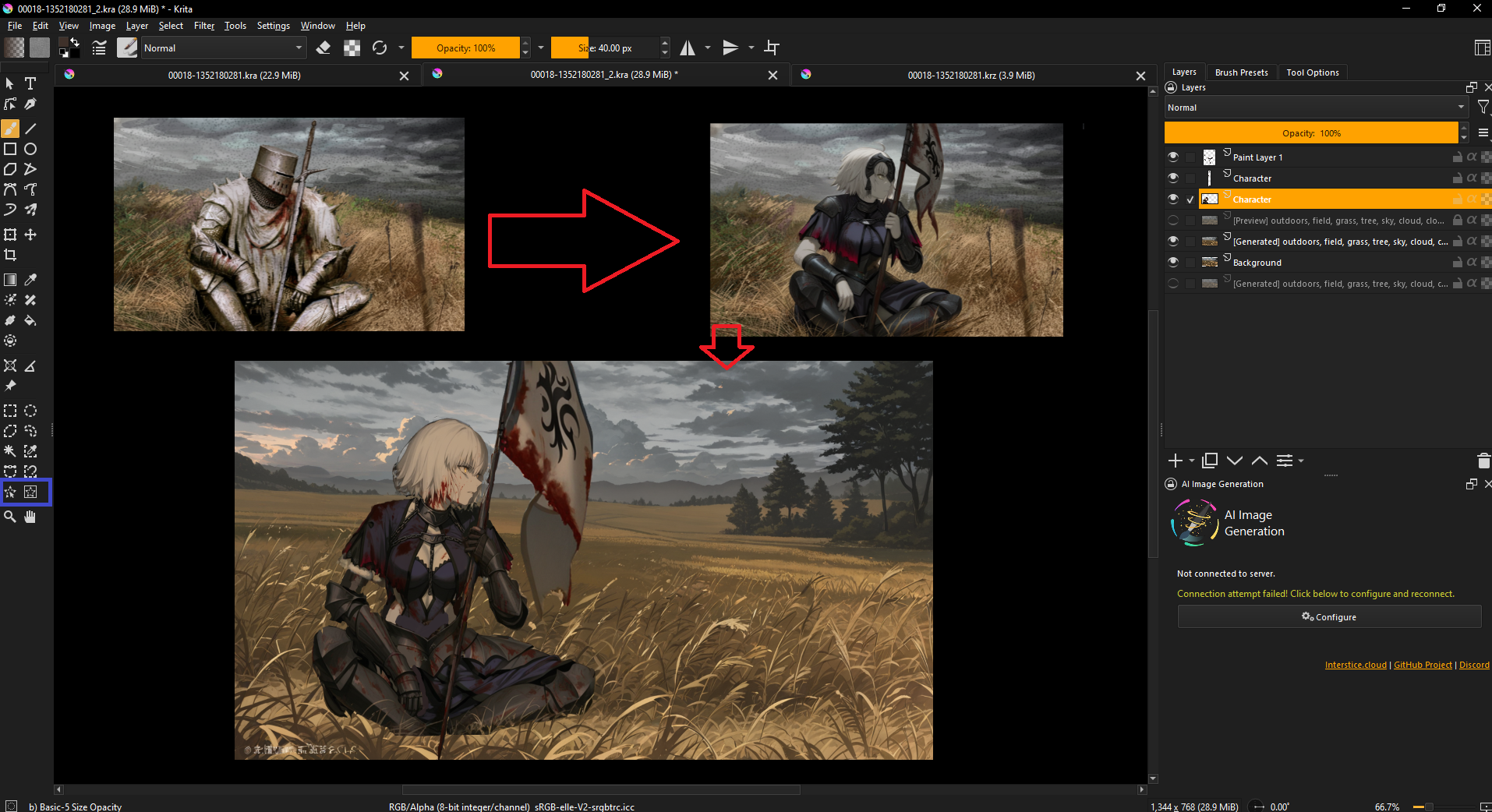This screenshot has height=812, width=1492.
Task: Select the Multibrush tool
Action: pyautogui.click(x=30, y=210)
